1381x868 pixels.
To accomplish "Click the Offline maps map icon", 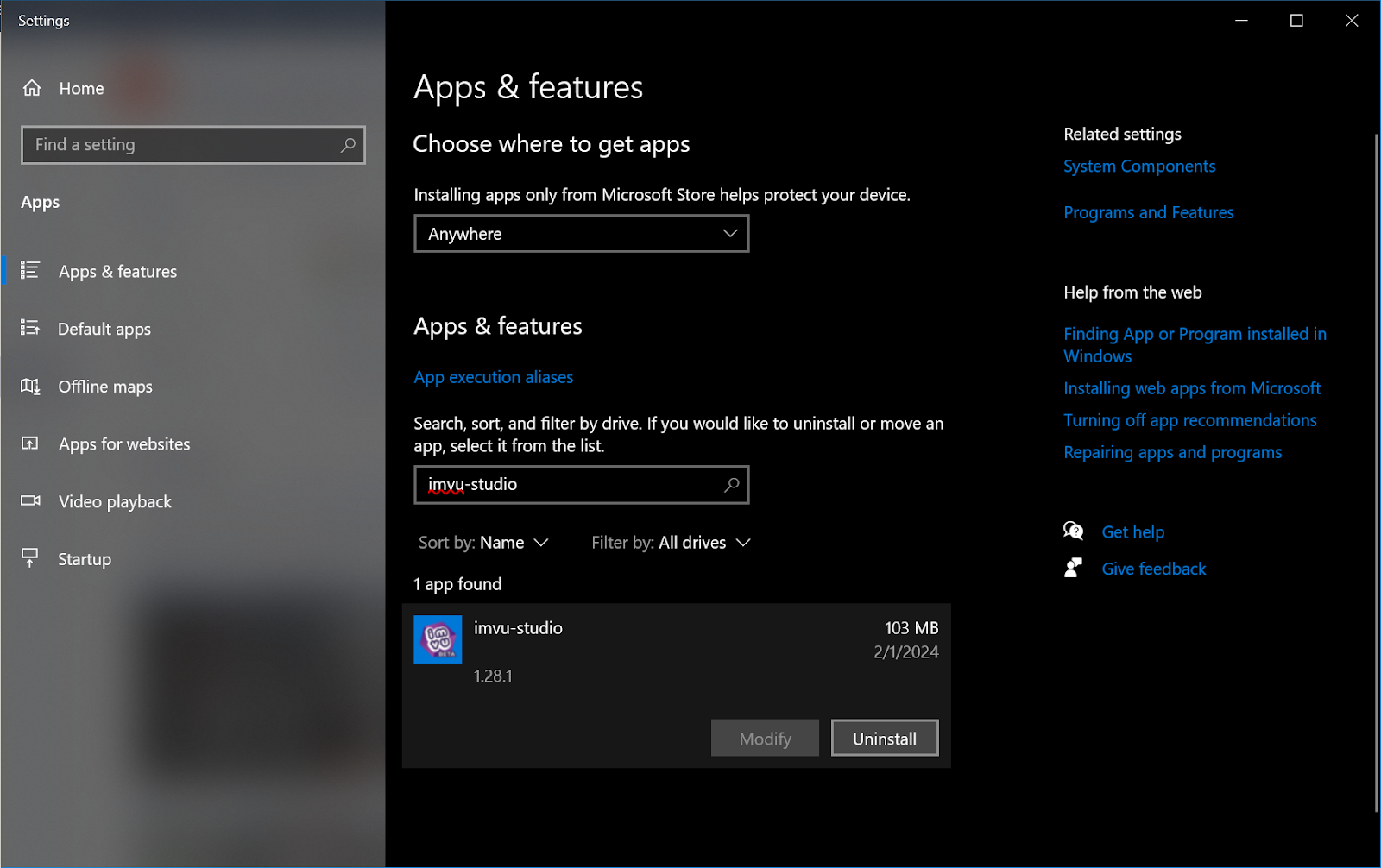I will [x=30, y=386].
